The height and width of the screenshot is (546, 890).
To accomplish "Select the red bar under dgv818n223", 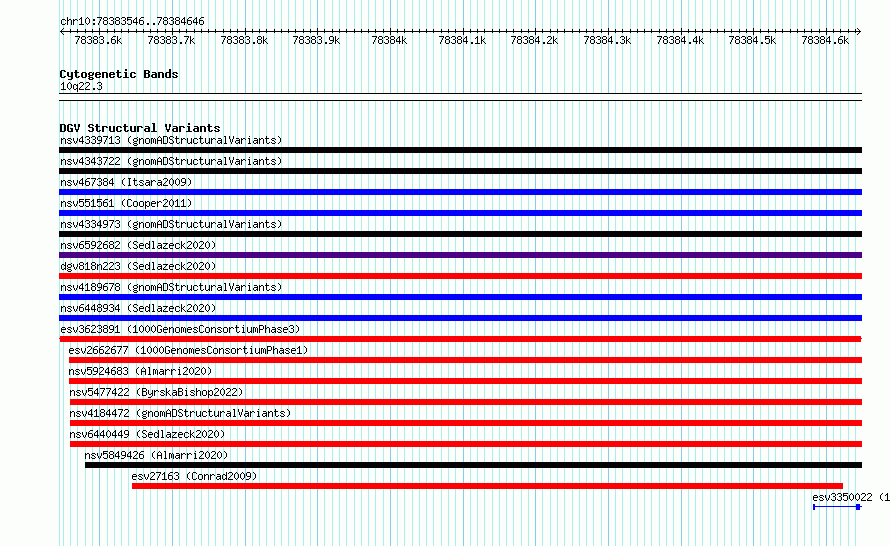I will (x=460, y=276).
